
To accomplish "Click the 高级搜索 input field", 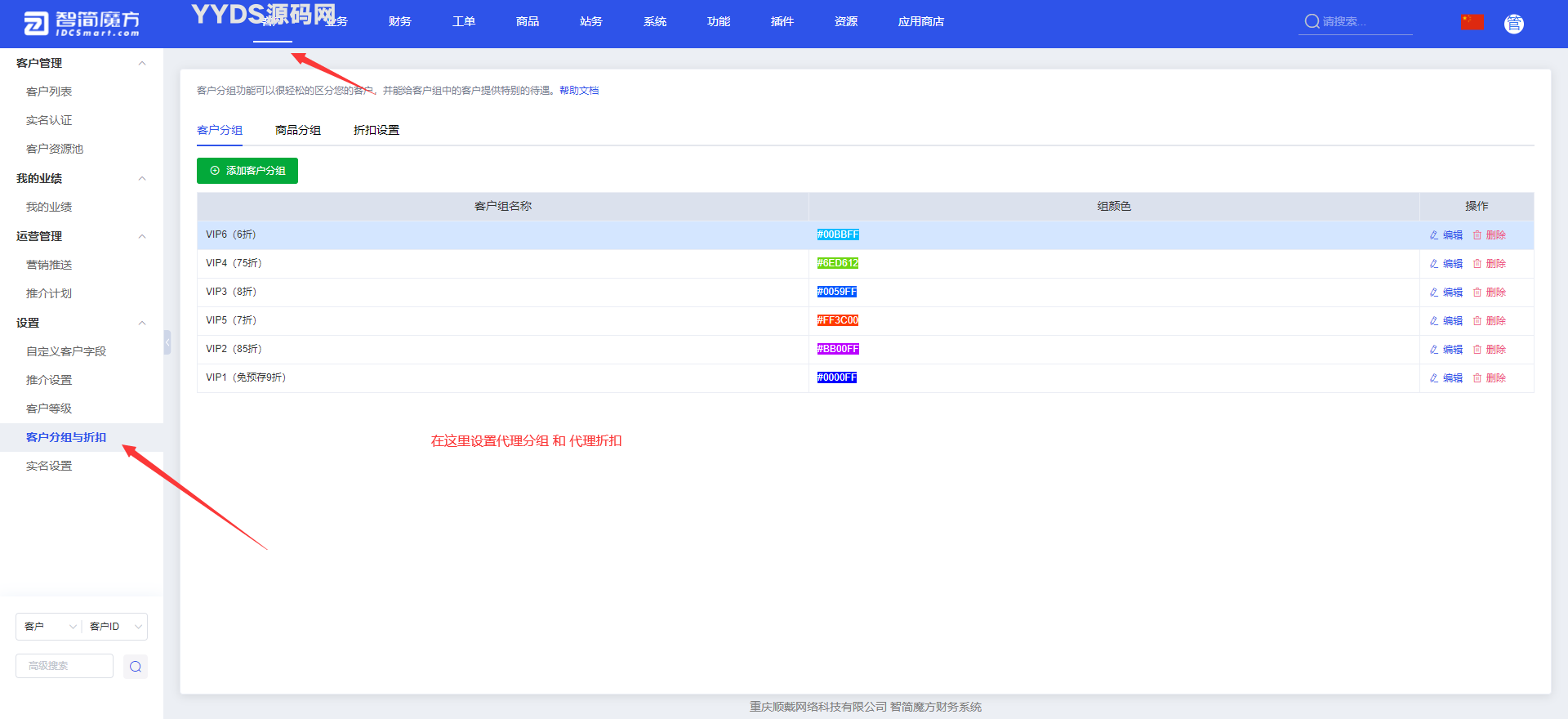I will point(65,666).
